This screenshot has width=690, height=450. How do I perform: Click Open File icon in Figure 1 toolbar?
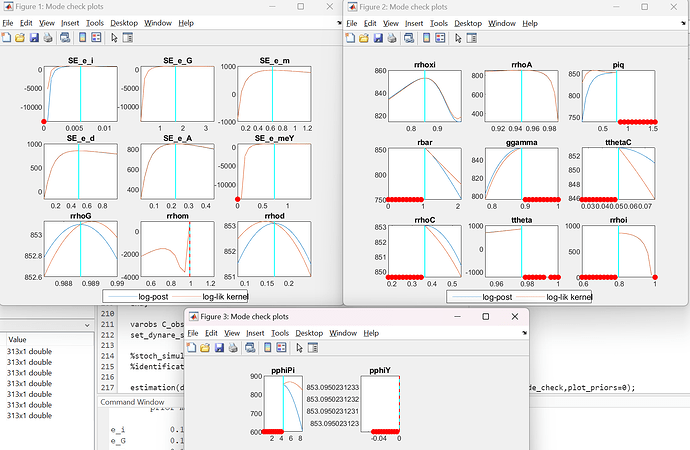[x=20, y=37]
